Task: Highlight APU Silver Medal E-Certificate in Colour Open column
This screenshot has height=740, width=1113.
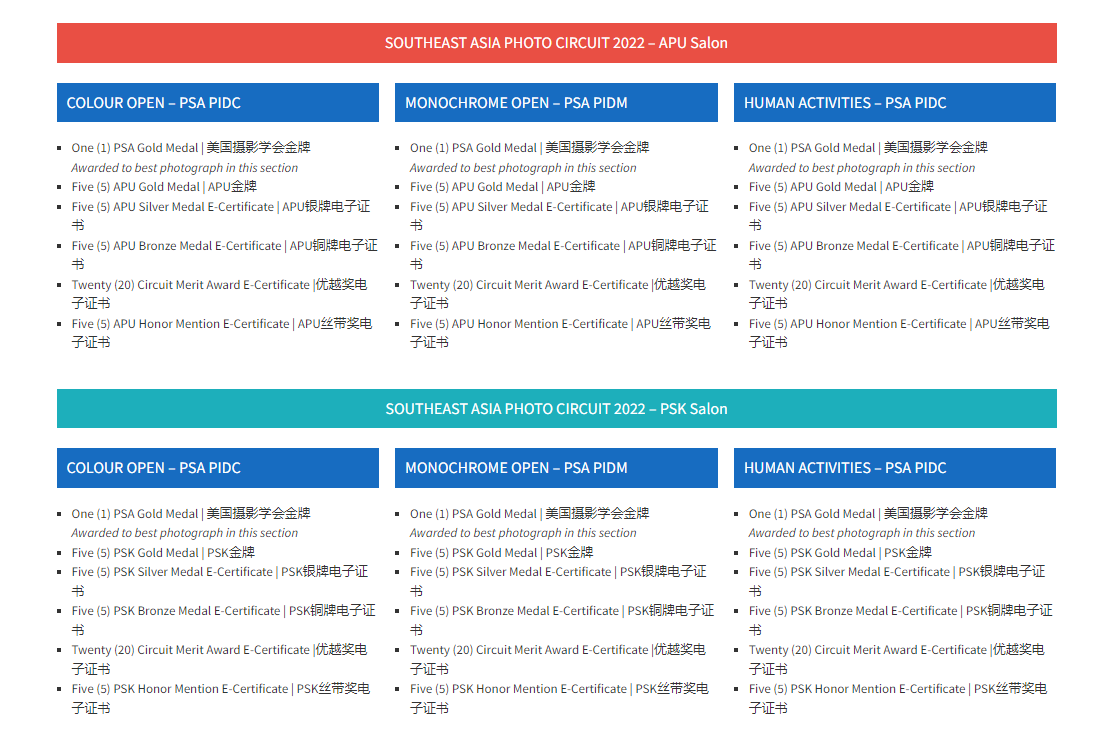Action: pyautogui.click(x=221, y=216)
